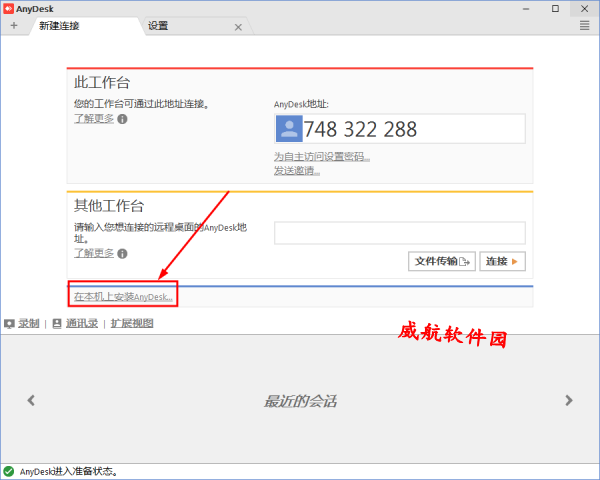
Task: Focus the remote AnyDesk address input field
Action: [x=399, y=233]
